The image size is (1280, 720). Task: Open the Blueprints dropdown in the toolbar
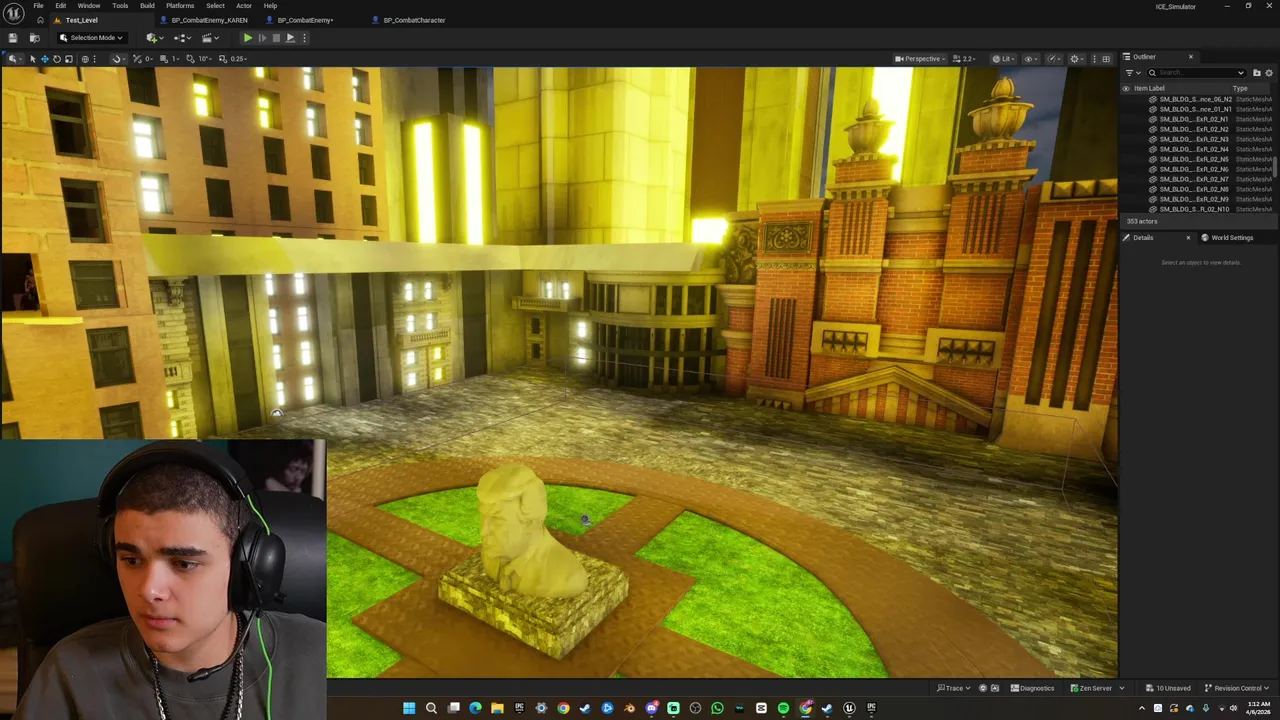pos(182,38)
